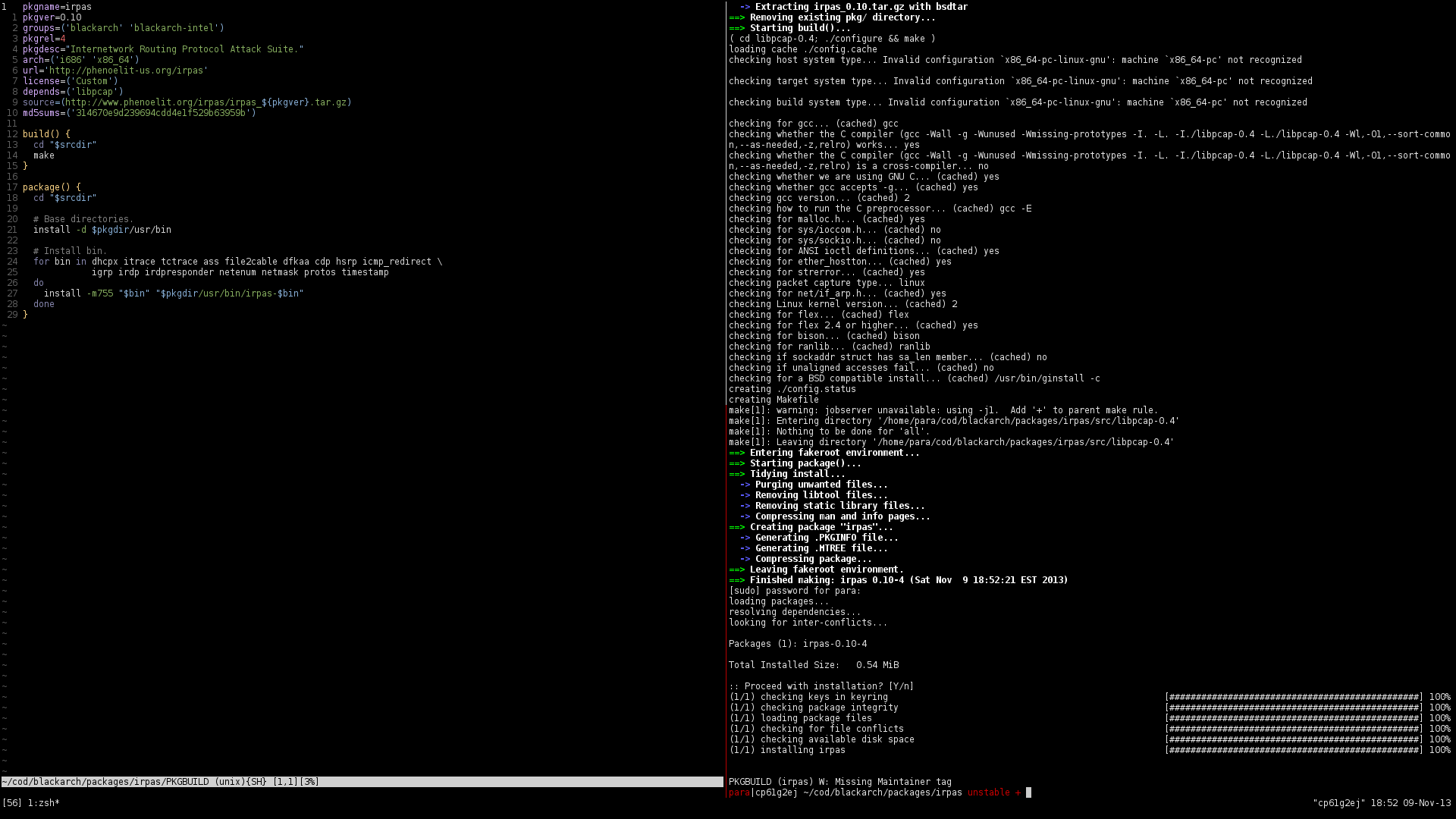1456x819 pixels.
Task: Click the install -d $pkgdir/usr/bin line
Action: point(102,230)
